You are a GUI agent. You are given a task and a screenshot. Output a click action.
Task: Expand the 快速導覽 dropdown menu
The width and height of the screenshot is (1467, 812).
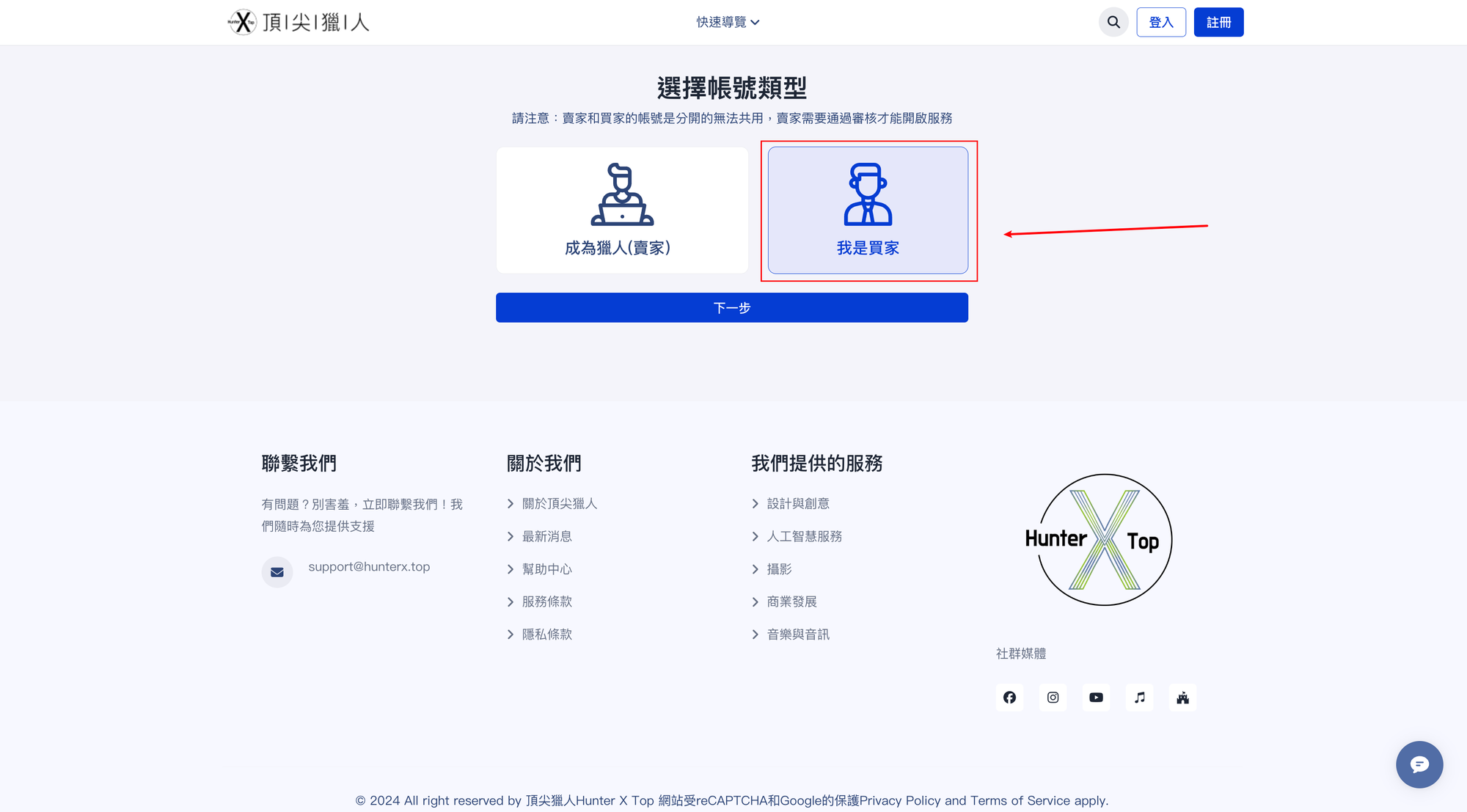point(728,22)
